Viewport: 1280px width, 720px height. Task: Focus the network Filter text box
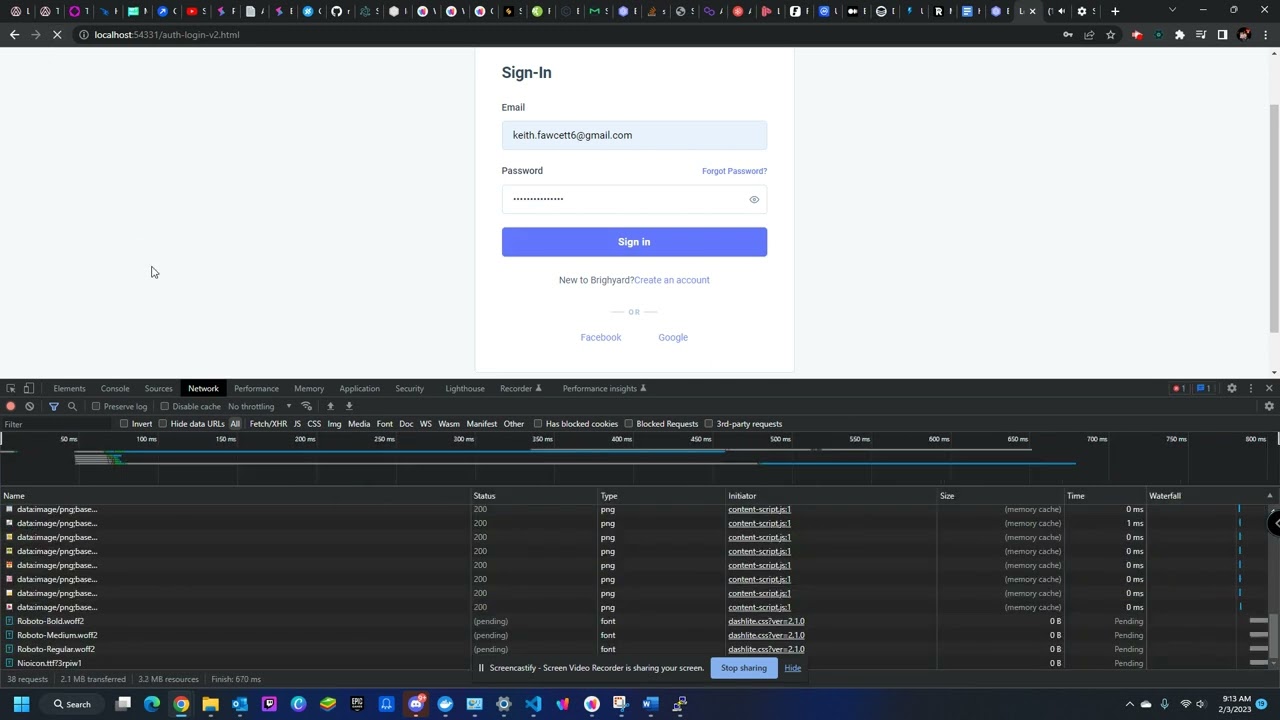pyautogui.click(x=58, y=424)
